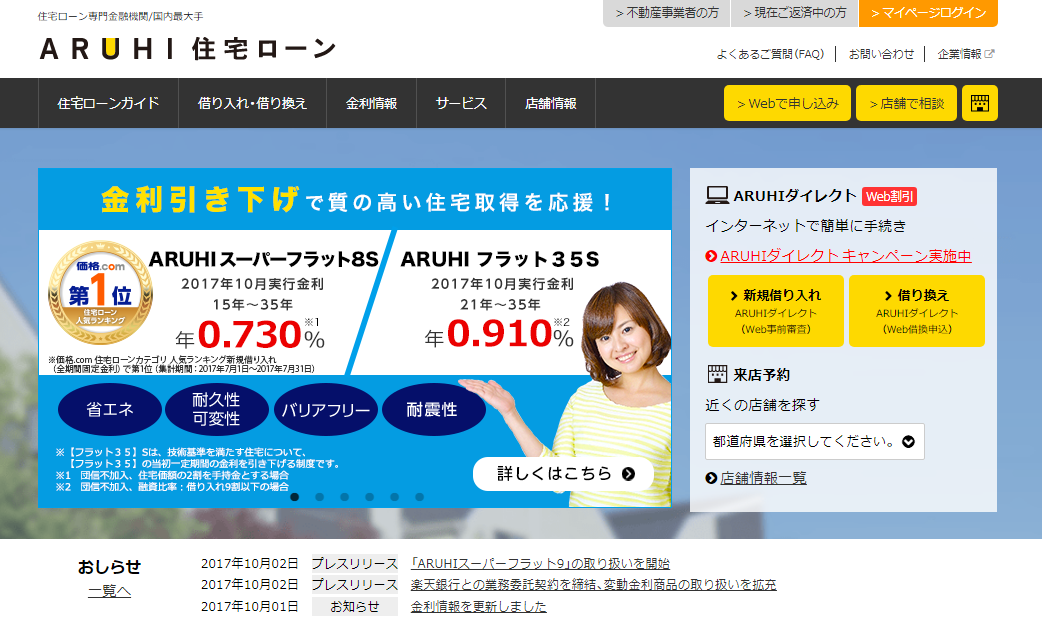Select the 不動産事業者の方 tab
The image size is (1042, 627).
[667, 13]
